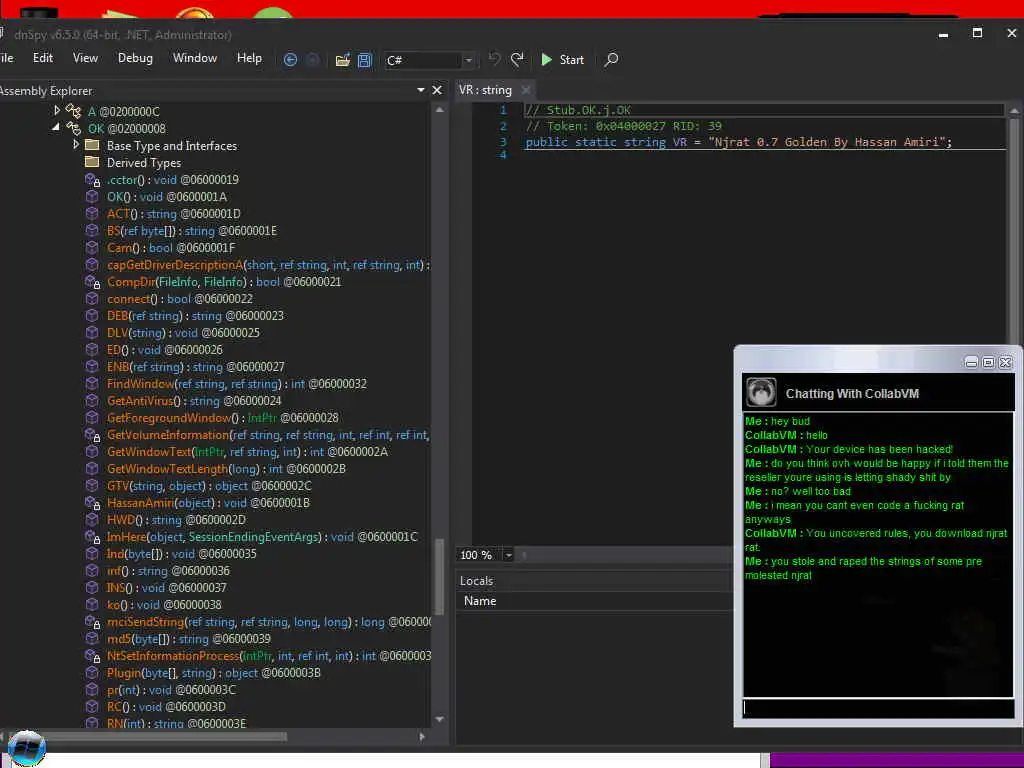Start debugging with the Start button
Screen dimensions: 1024x768
[562, 59]
